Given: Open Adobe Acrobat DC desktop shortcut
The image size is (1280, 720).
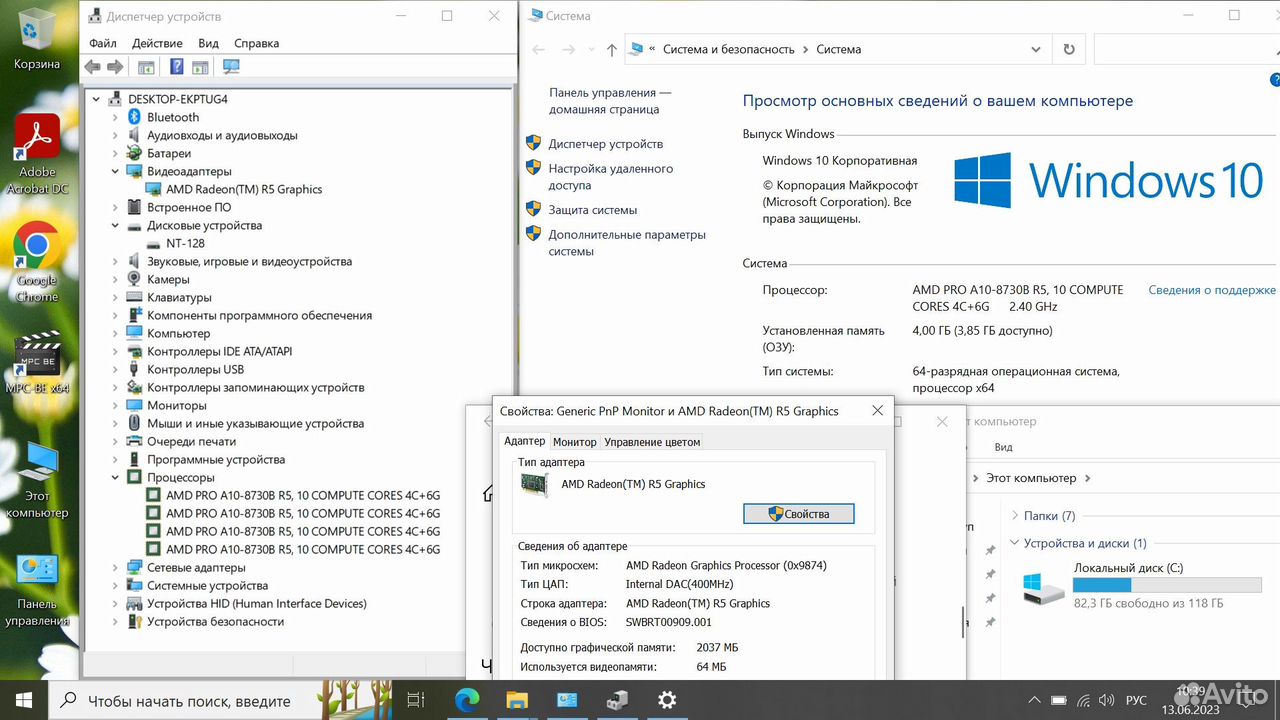Looking at the screenshot, I should (x=37, y=154).
